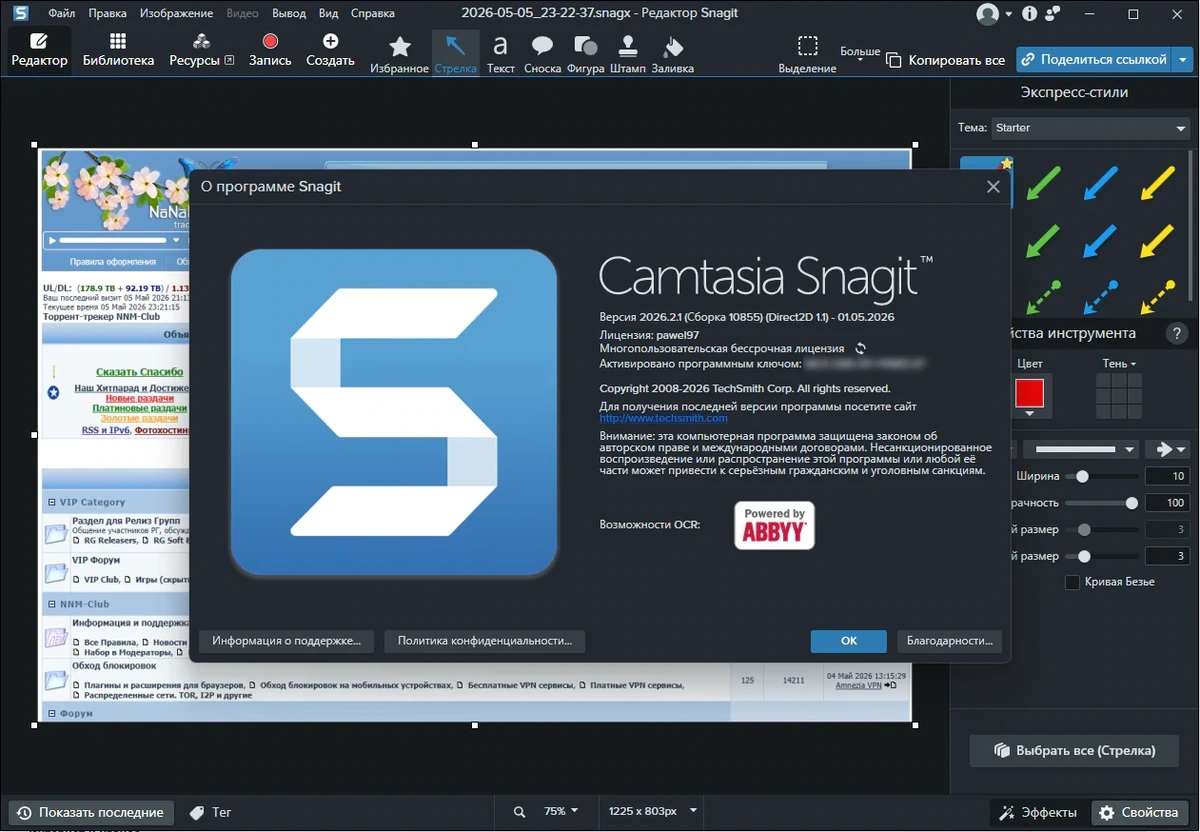Select the Штамп stamp tool
This screenshot has height=832, width=1200.
coord(627,53)
